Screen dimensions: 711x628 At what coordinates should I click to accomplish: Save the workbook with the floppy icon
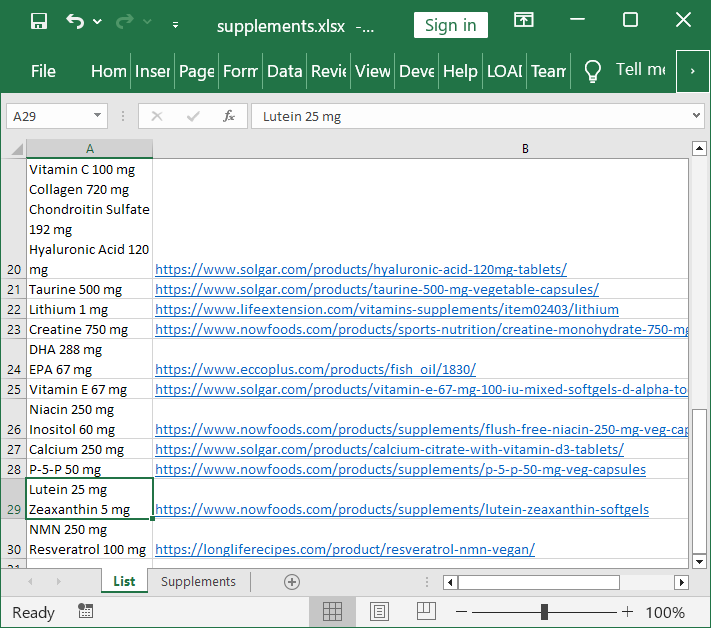39,21
